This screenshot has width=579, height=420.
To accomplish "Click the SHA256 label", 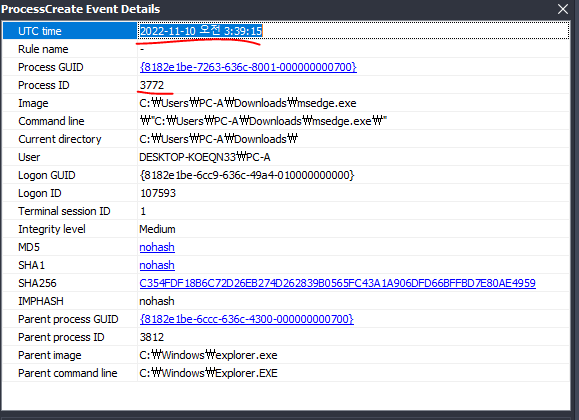I will (37, 283).
